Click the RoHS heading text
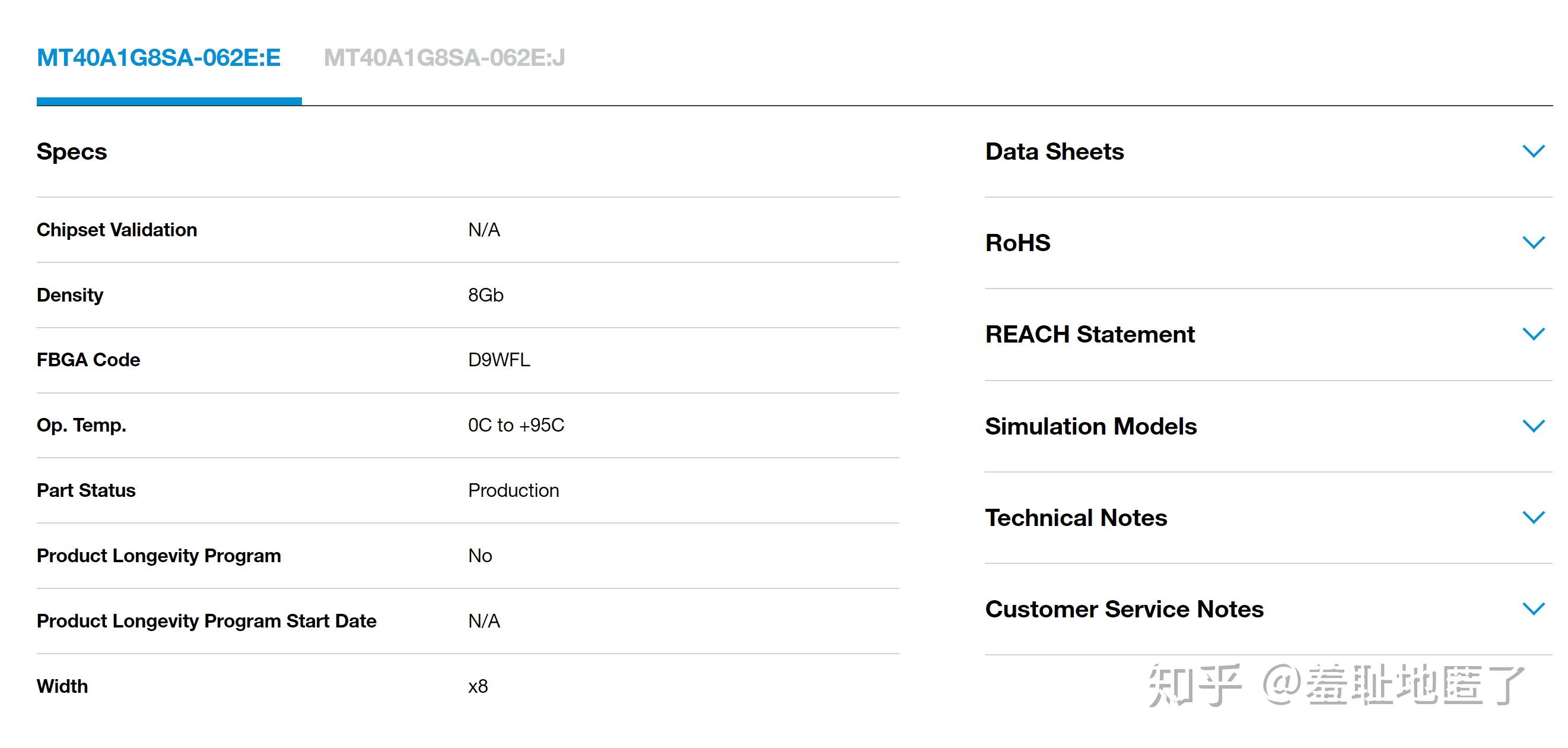 click(1017, 243)
